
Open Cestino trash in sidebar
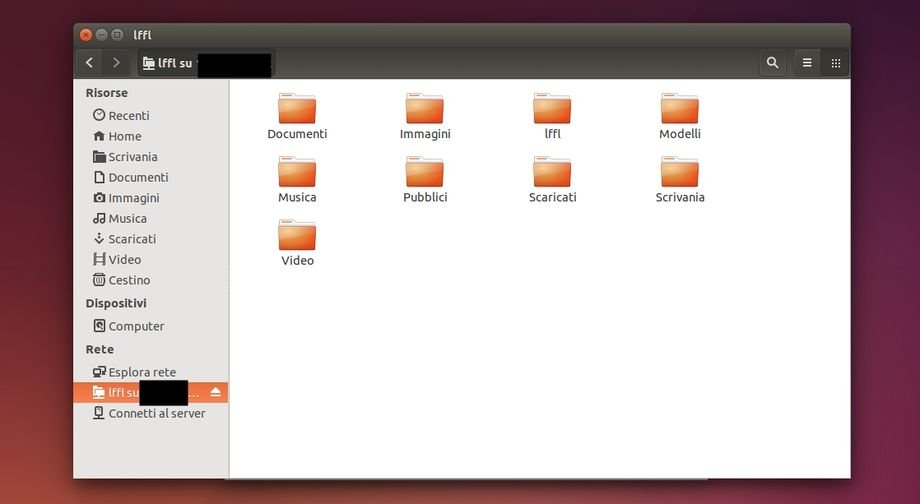(x=128, y=280)
